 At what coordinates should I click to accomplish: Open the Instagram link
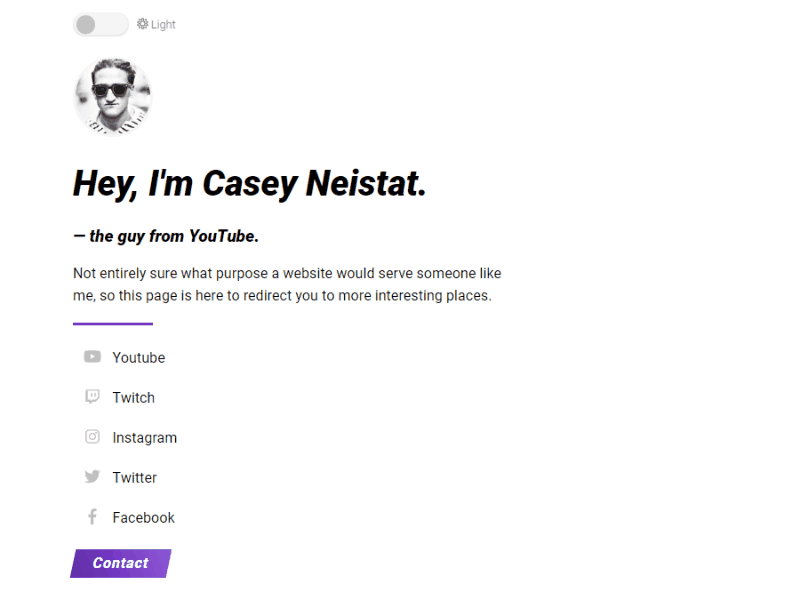pos(146,437)
